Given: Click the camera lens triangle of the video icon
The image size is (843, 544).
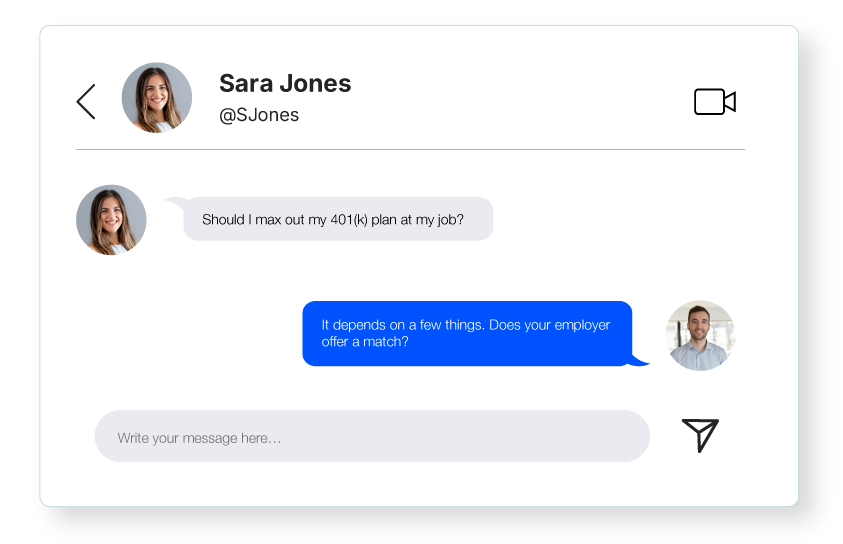Looking at the screenshot, I should (730, 102).
